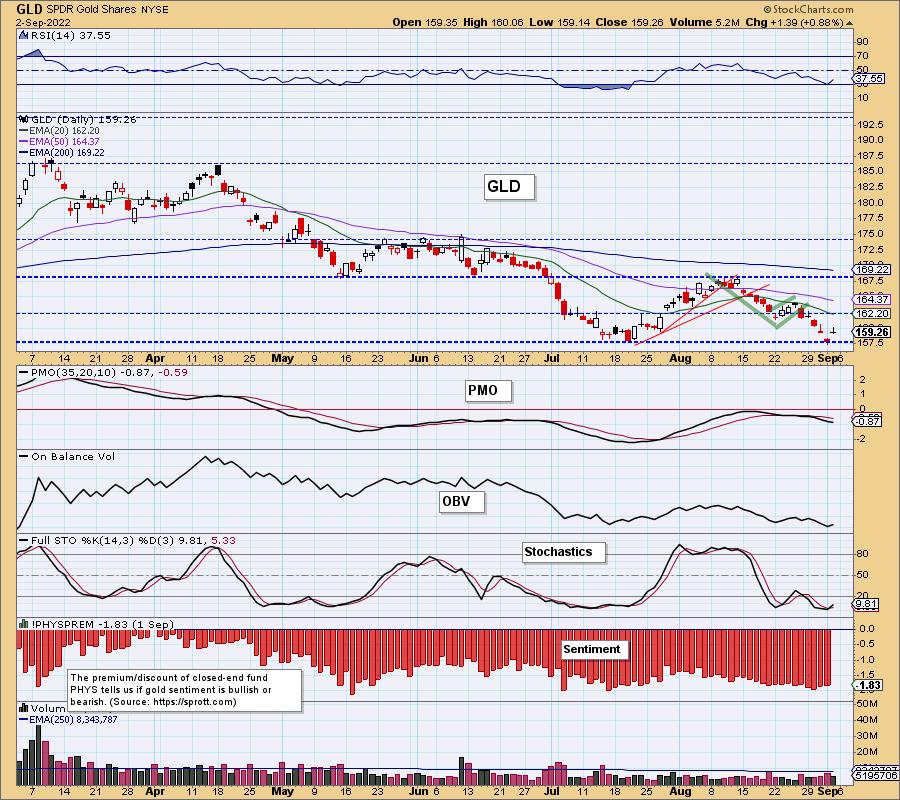Screen dimensions: 900x800
Task: Click the Sentiment annotation box
Action: pyautogui.click(x=595, y=650)
